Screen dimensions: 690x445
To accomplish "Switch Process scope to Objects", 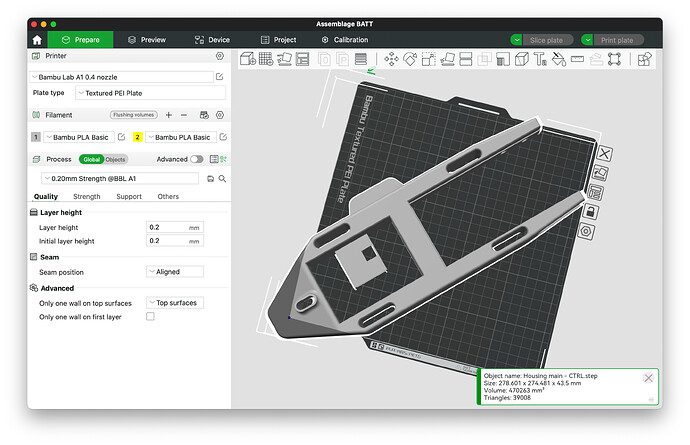I will click(115, 159).
